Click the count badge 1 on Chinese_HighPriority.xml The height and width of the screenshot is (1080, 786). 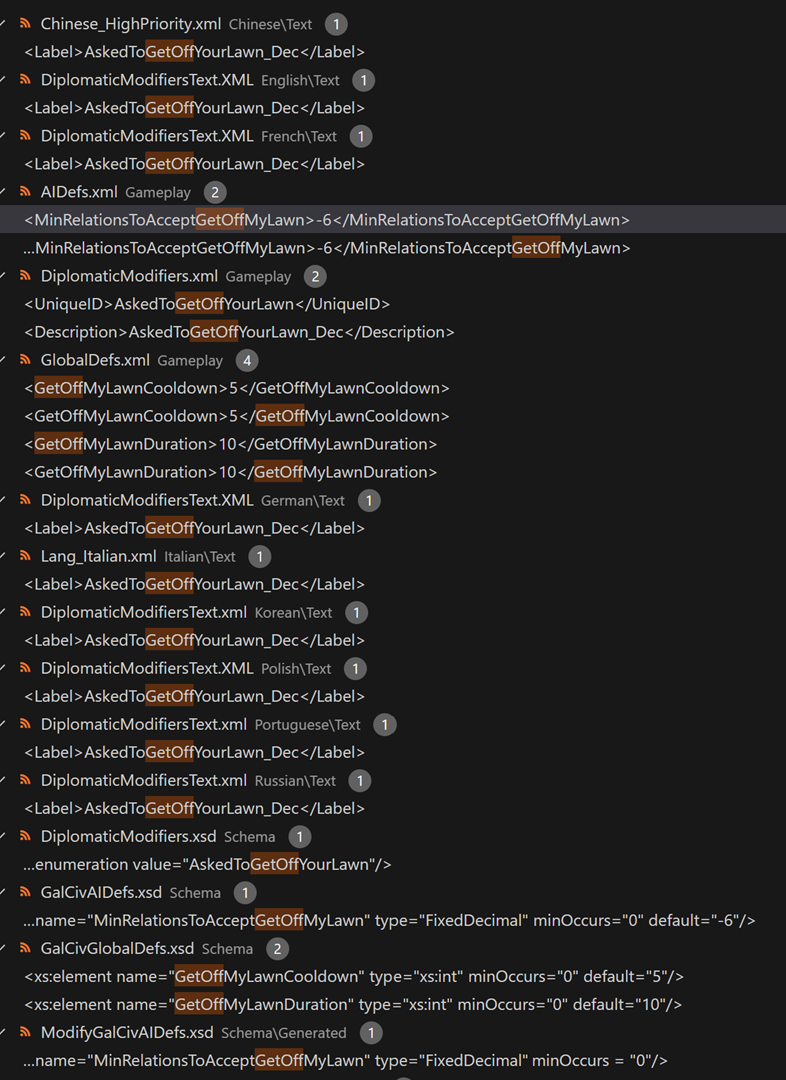pyautogui.click(x=336, y=24)
